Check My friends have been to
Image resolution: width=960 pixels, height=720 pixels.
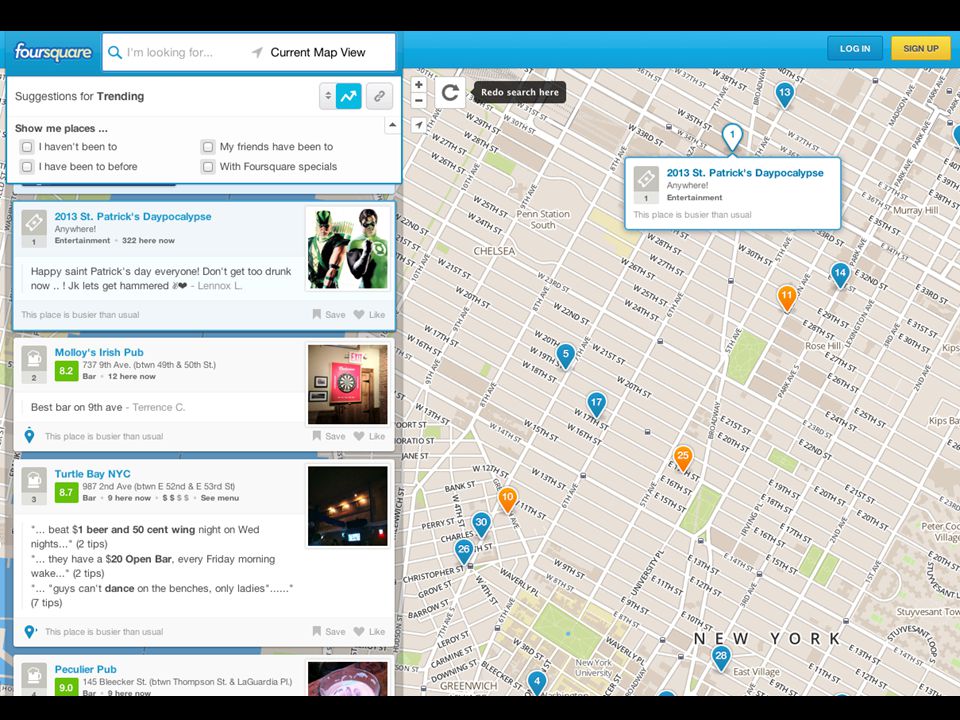tap(208, 147)
